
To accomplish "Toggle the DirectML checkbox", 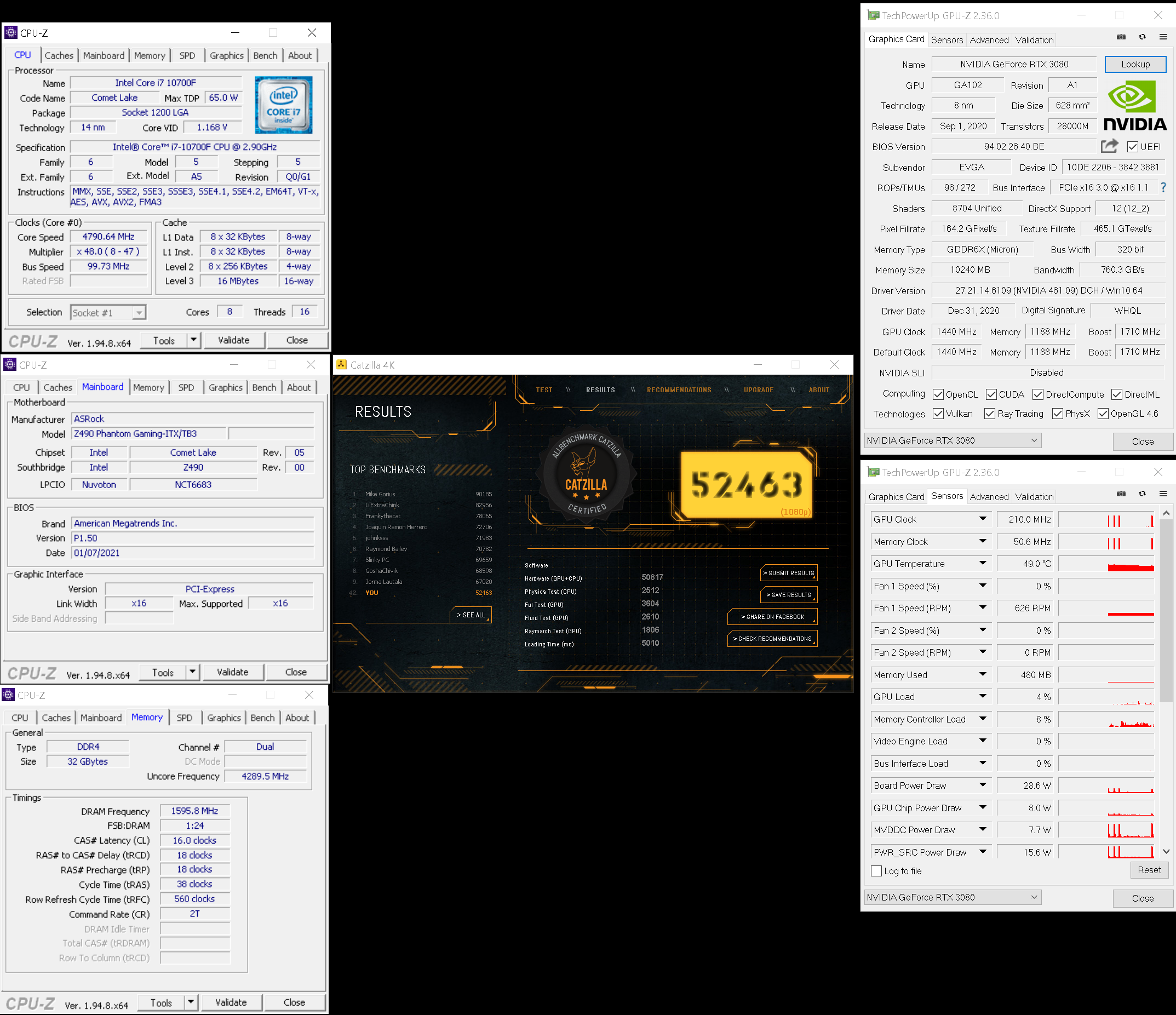I will pos(1117,394).
